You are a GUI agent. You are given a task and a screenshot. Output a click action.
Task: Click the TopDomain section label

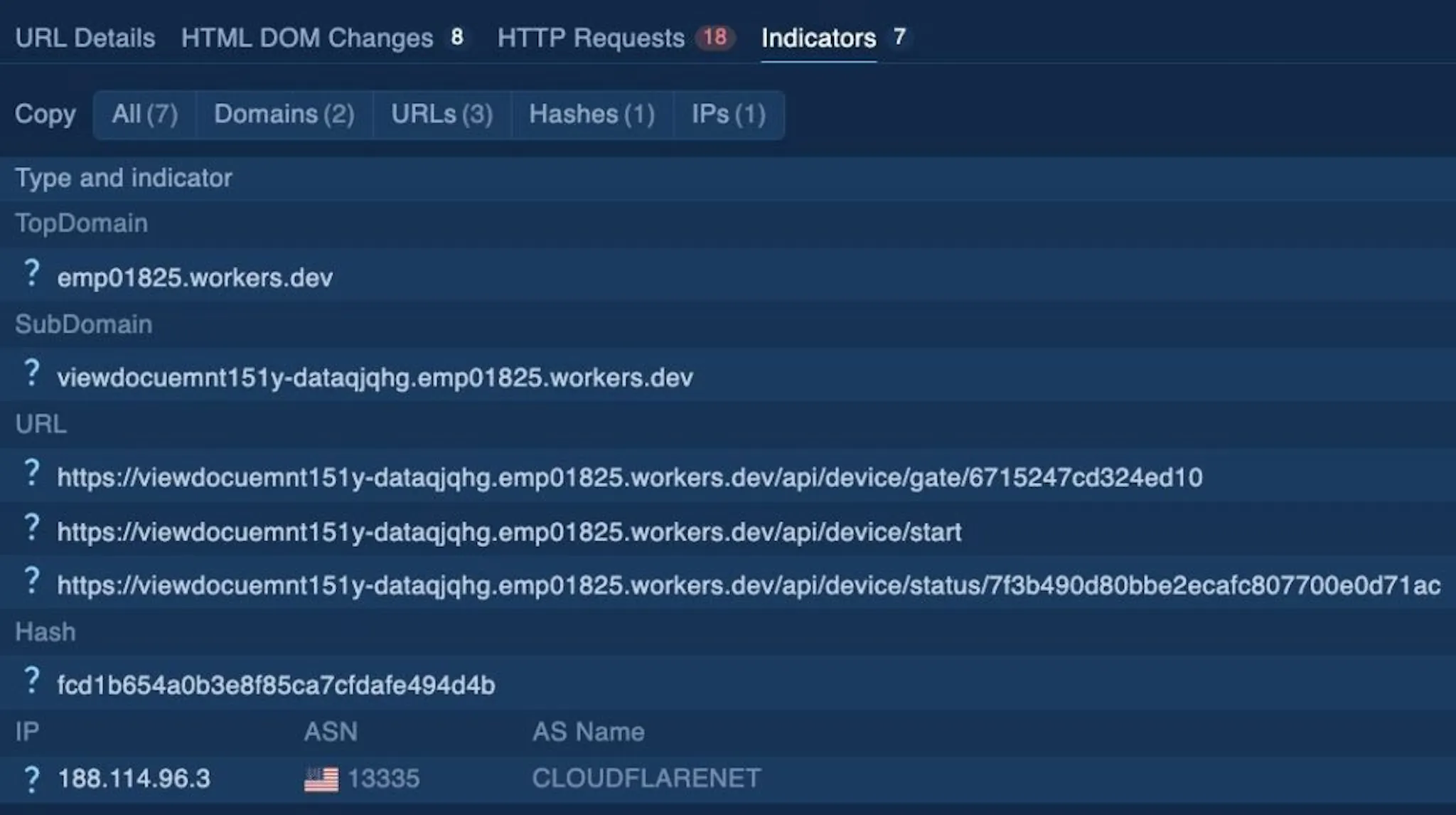(x=82, y=223)
